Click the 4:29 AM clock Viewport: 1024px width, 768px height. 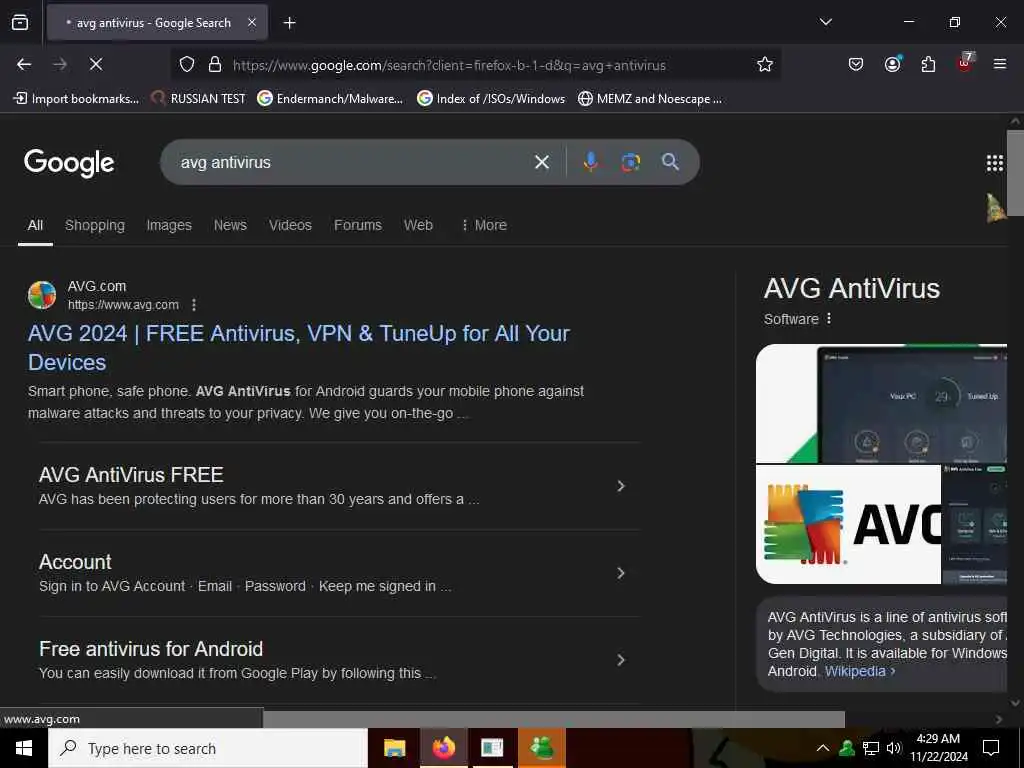coord(938,739)
